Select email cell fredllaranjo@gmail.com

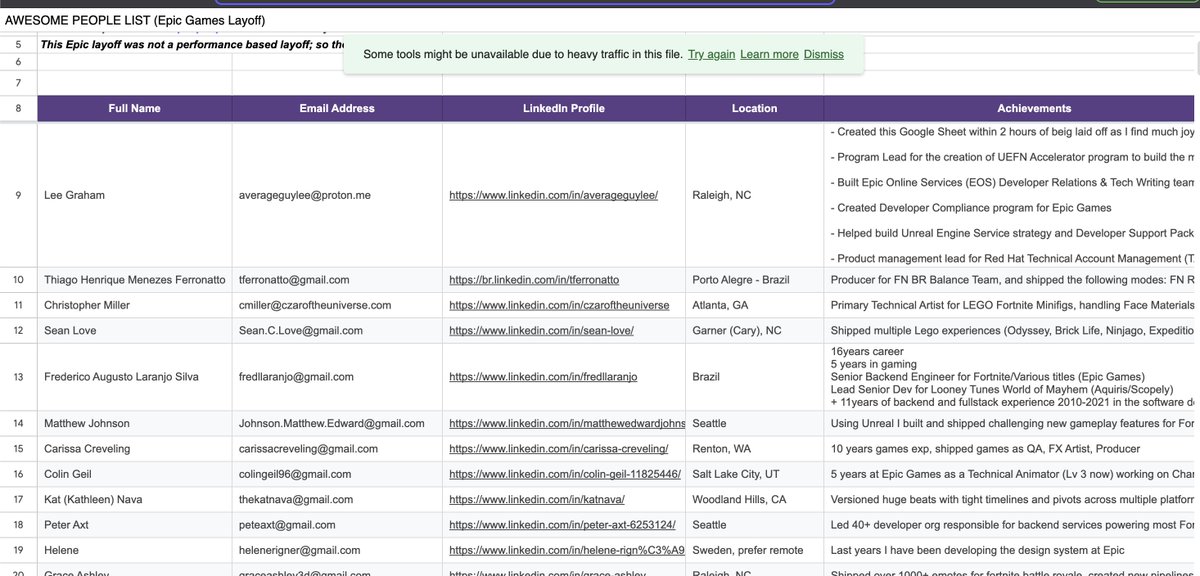[x=337, y=377]
